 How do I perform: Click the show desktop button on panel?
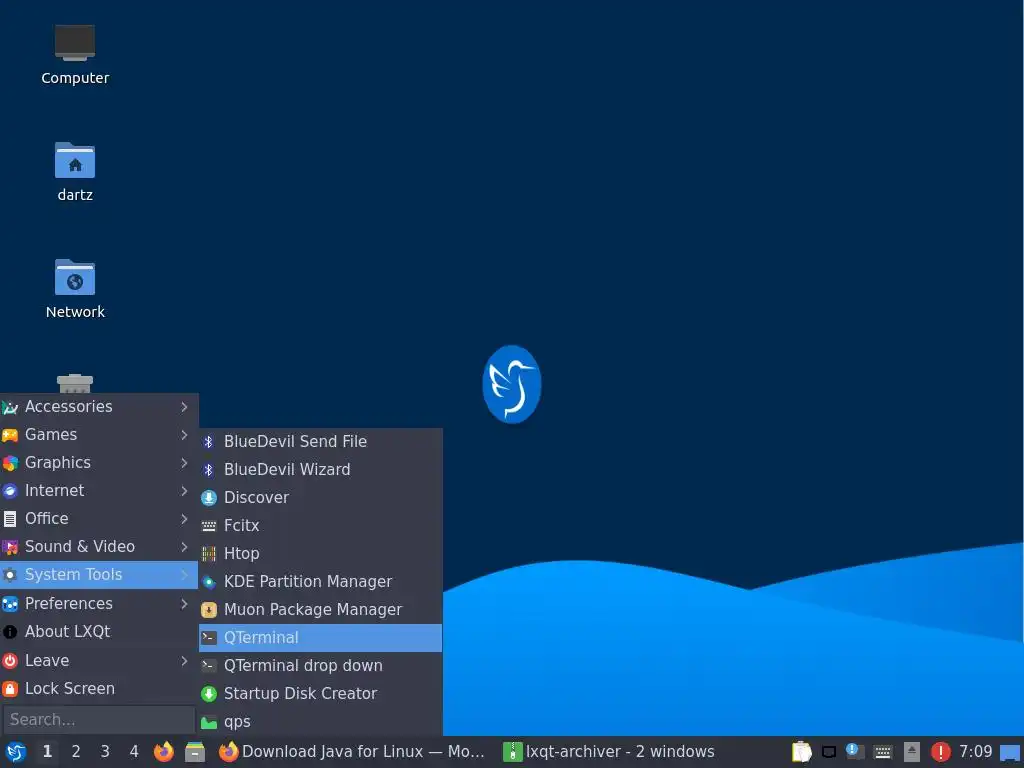(1010, 752)
